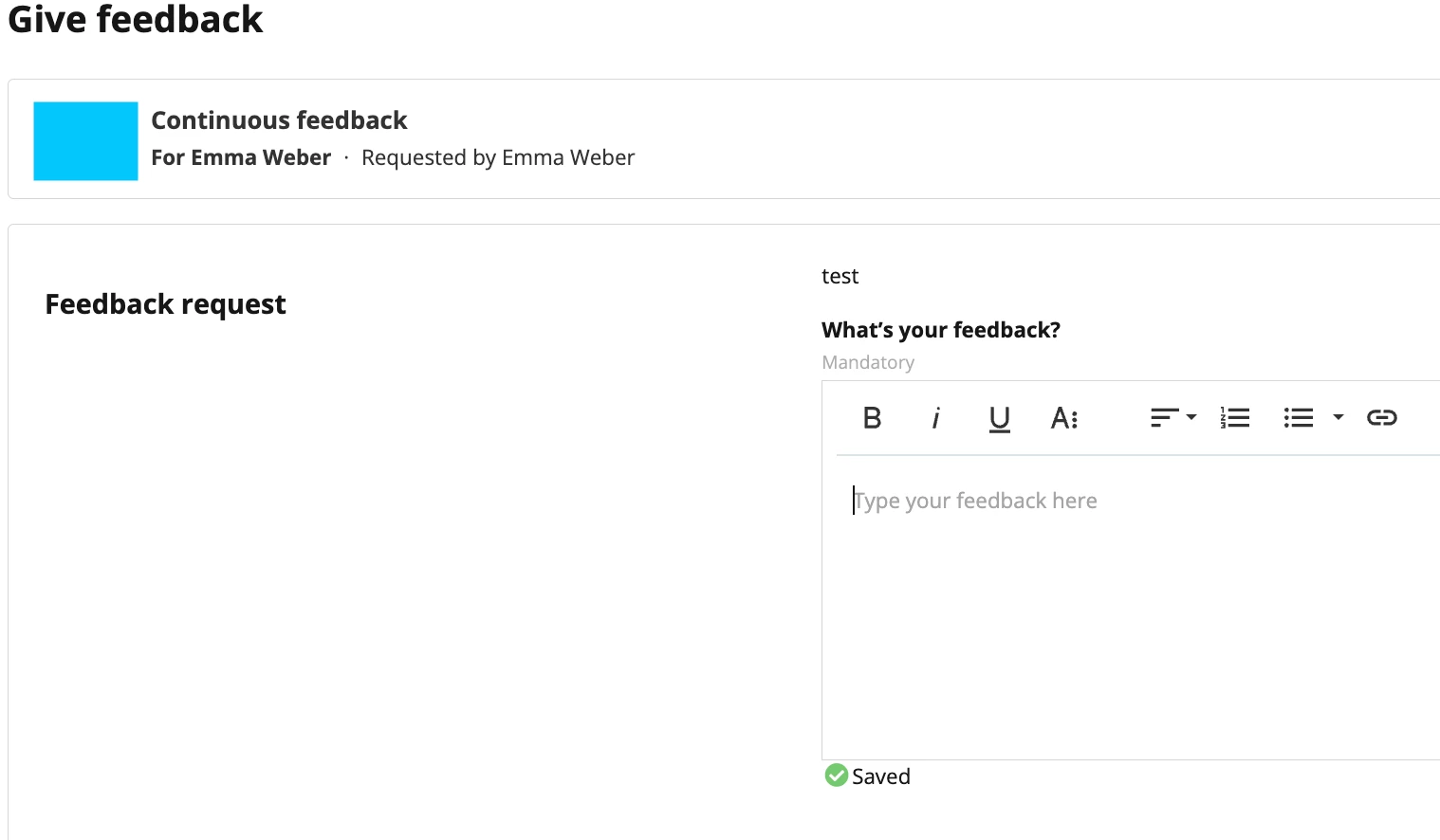Insert a hyperlink with the link icon

click(1381, 417)
